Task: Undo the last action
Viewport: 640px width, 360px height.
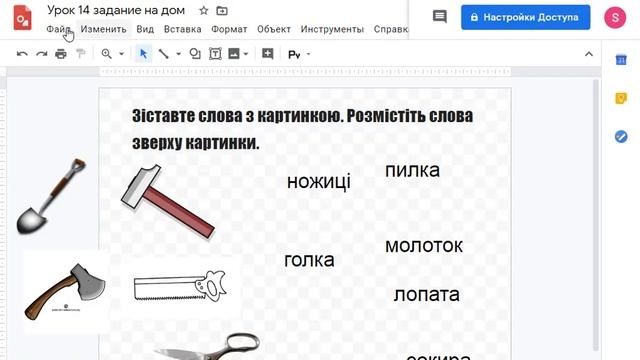Action: point(22,54)
